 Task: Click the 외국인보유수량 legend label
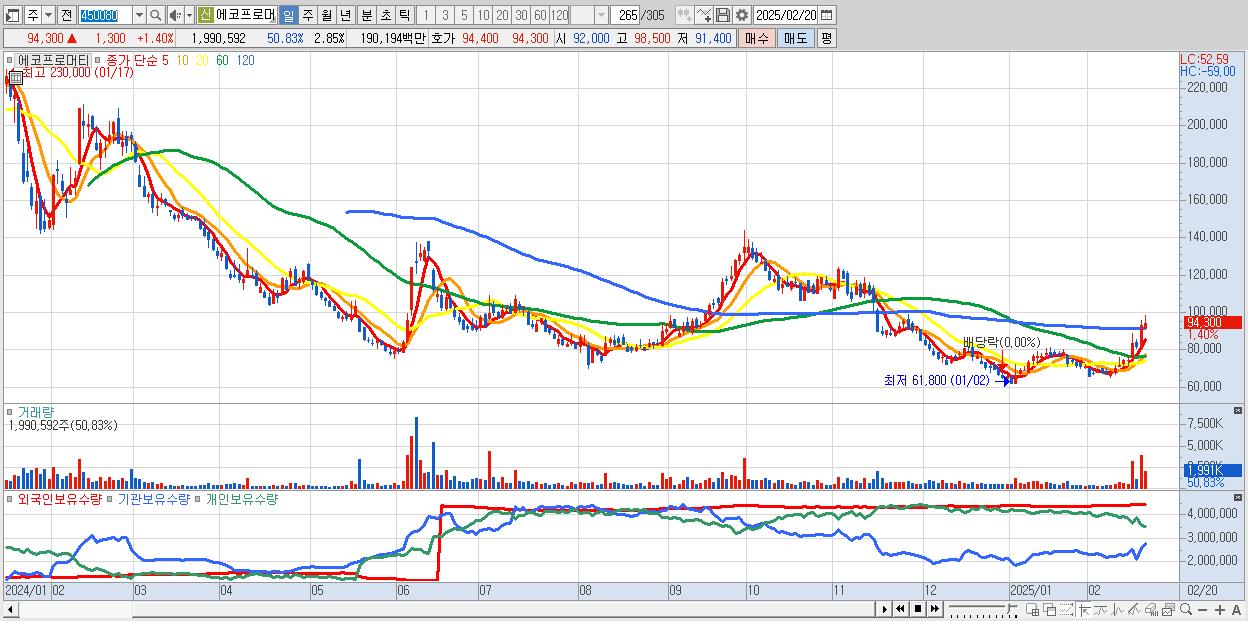point(59,498)
